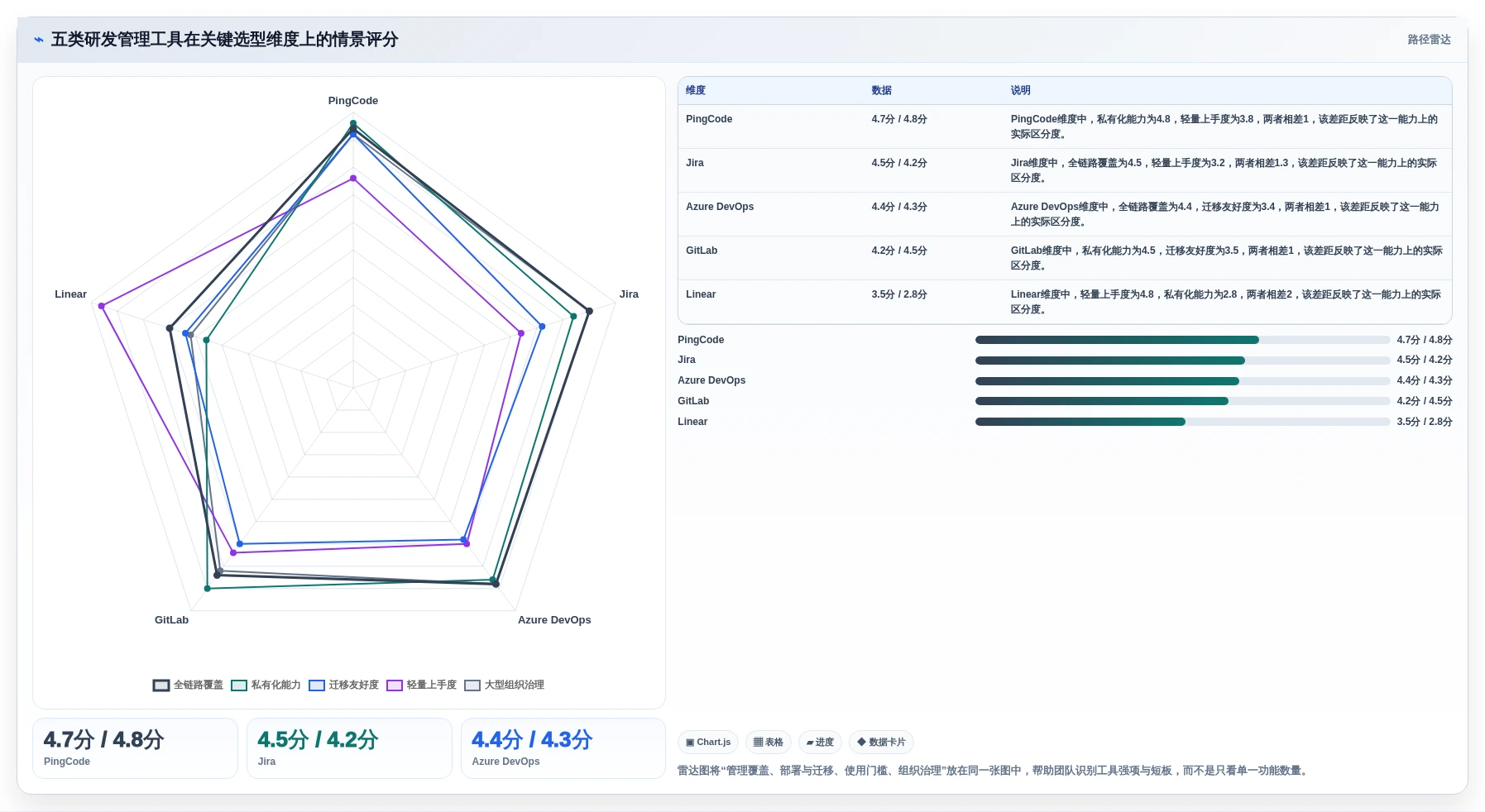Click the Azure DevOps radar axis label
This screenshot has width=1485, height=812.
554,620
